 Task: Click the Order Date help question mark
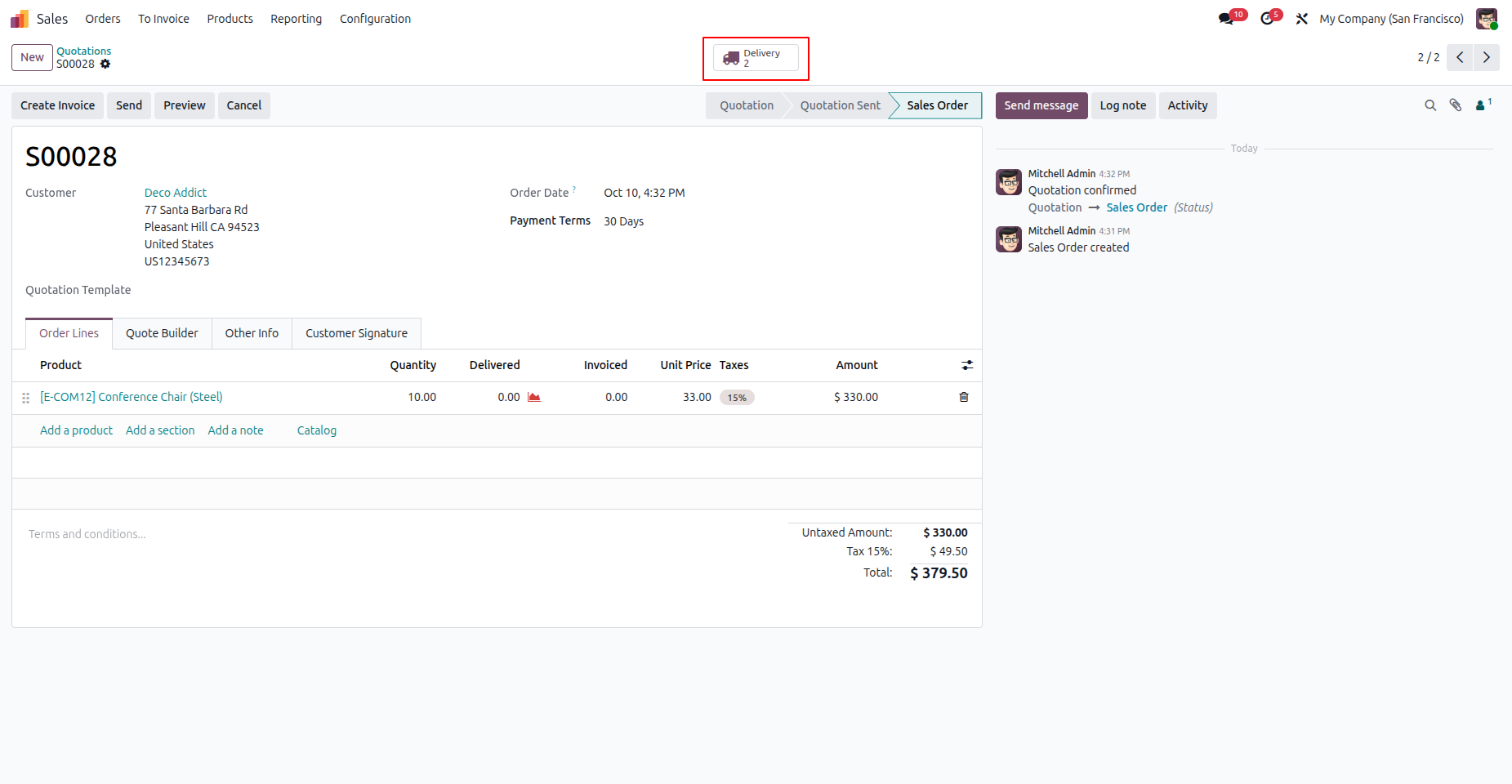574,189
